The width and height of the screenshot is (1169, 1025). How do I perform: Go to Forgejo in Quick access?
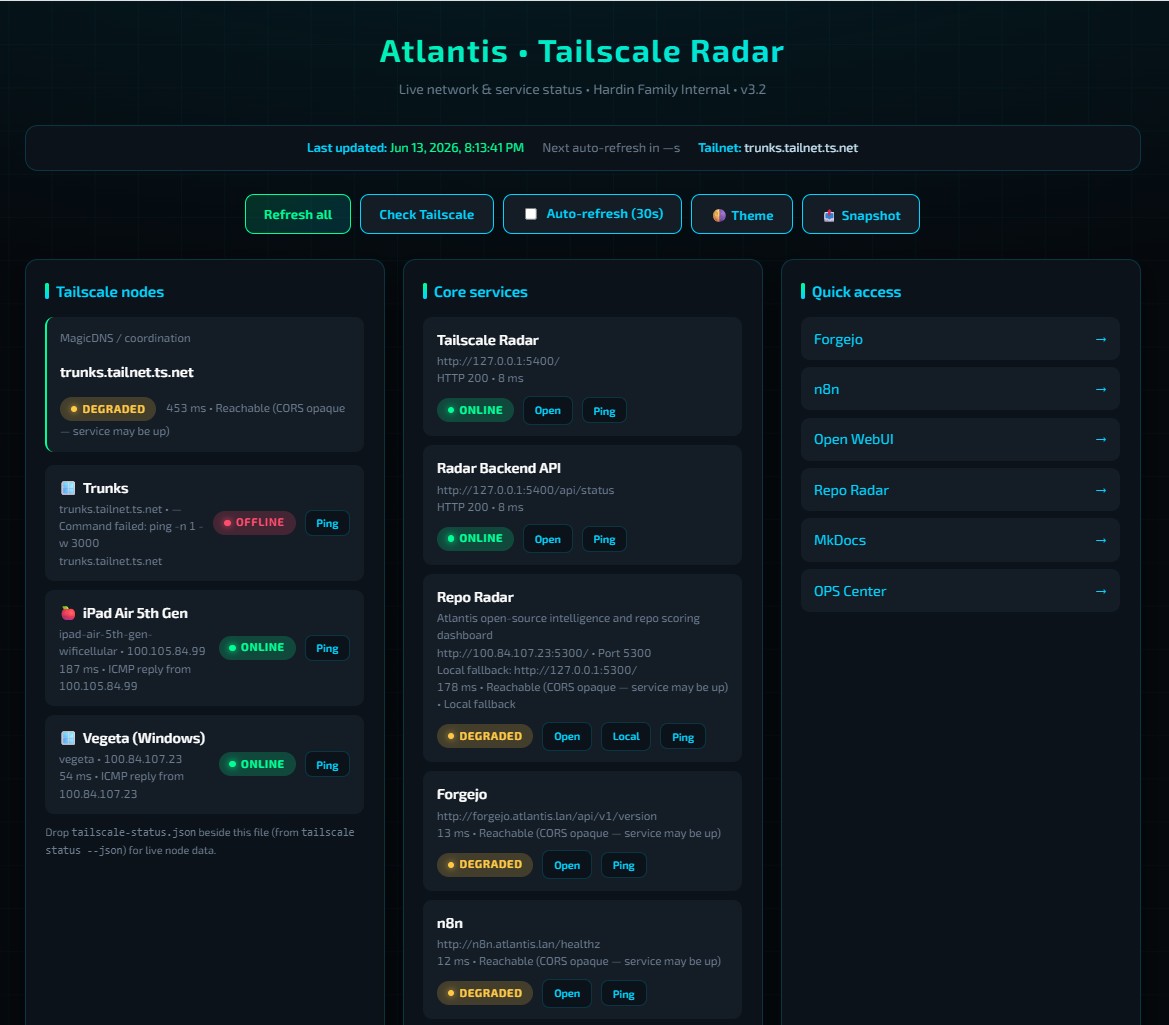point(960,339)
